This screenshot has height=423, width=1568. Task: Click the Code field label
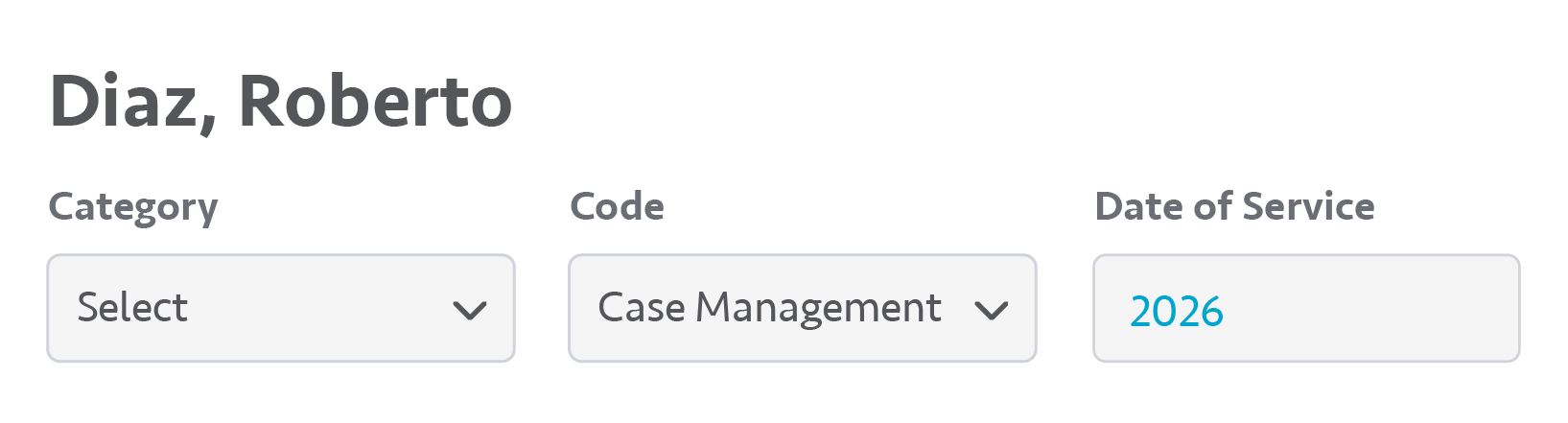(x=617, y=207)
